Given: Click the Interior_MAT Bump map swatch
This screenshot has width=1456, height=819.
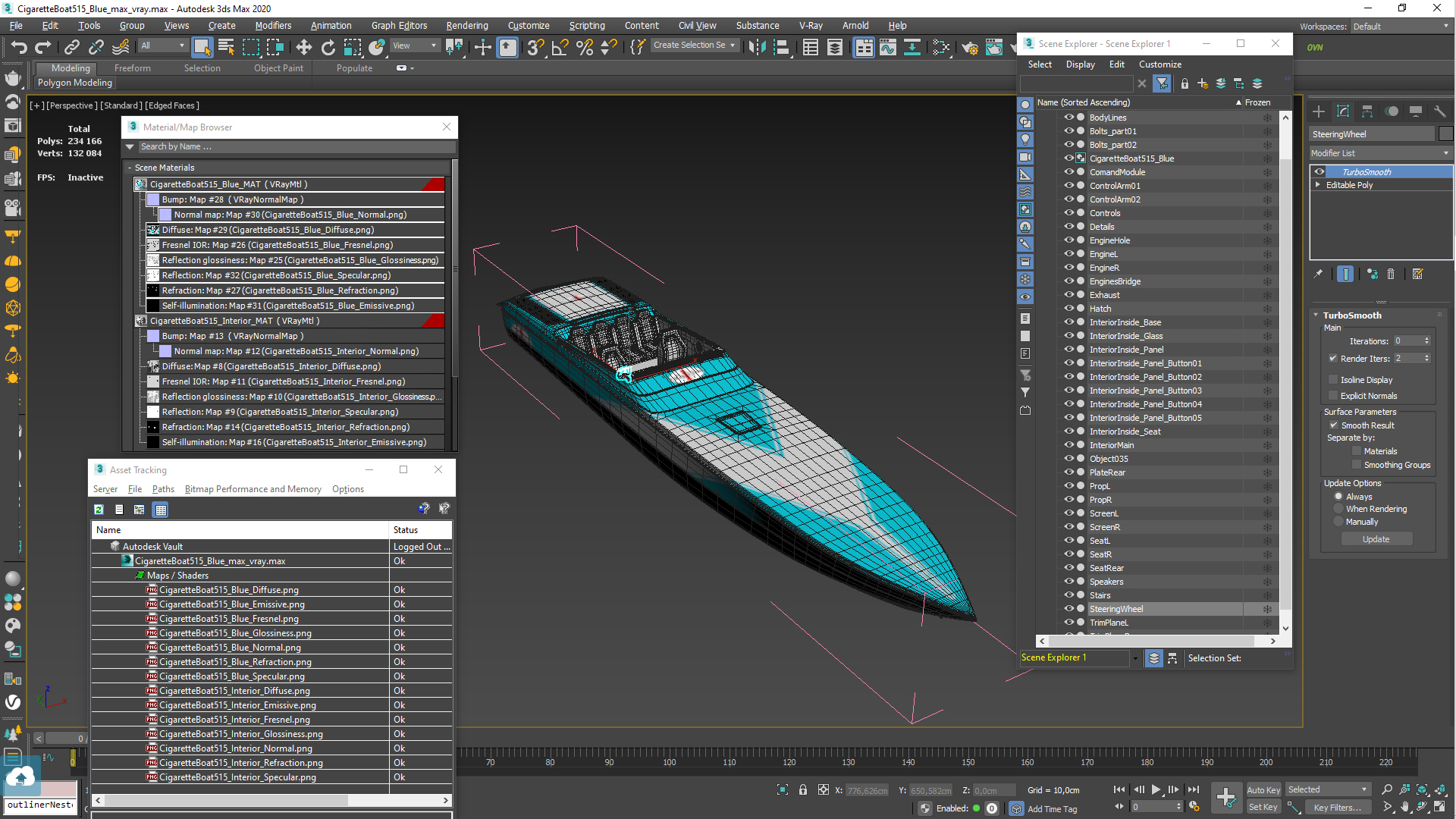Looking at the screenshot, I should click(x=153, y=336).
